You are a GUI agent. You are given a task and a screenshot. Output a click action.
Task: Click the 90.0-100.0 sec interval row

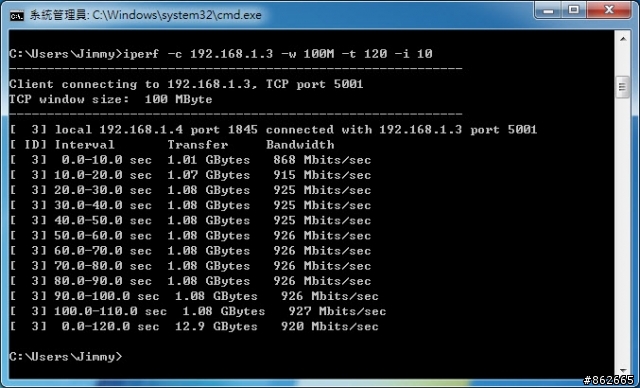(194, 296)
